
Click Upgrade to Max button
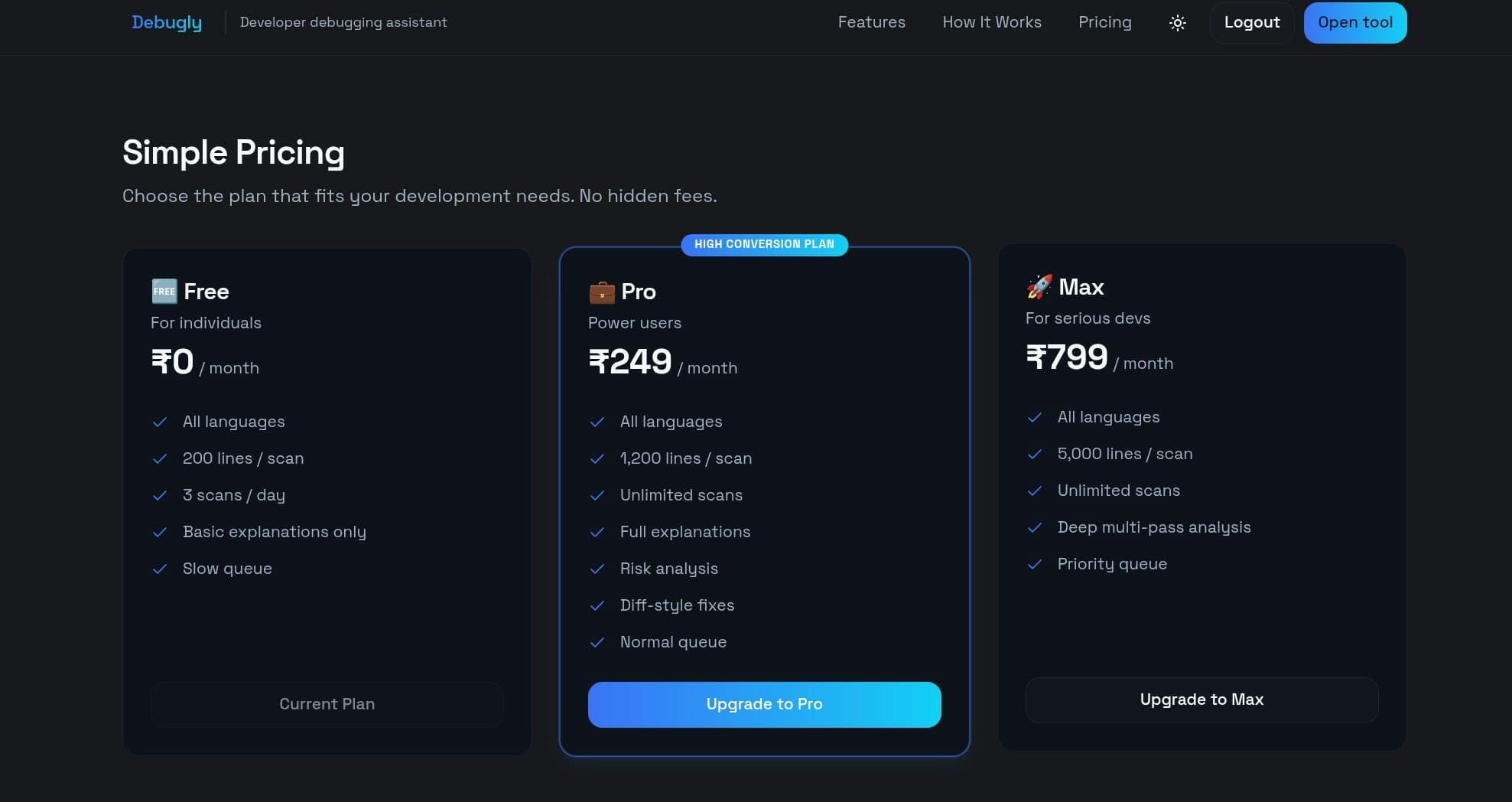1201,699
